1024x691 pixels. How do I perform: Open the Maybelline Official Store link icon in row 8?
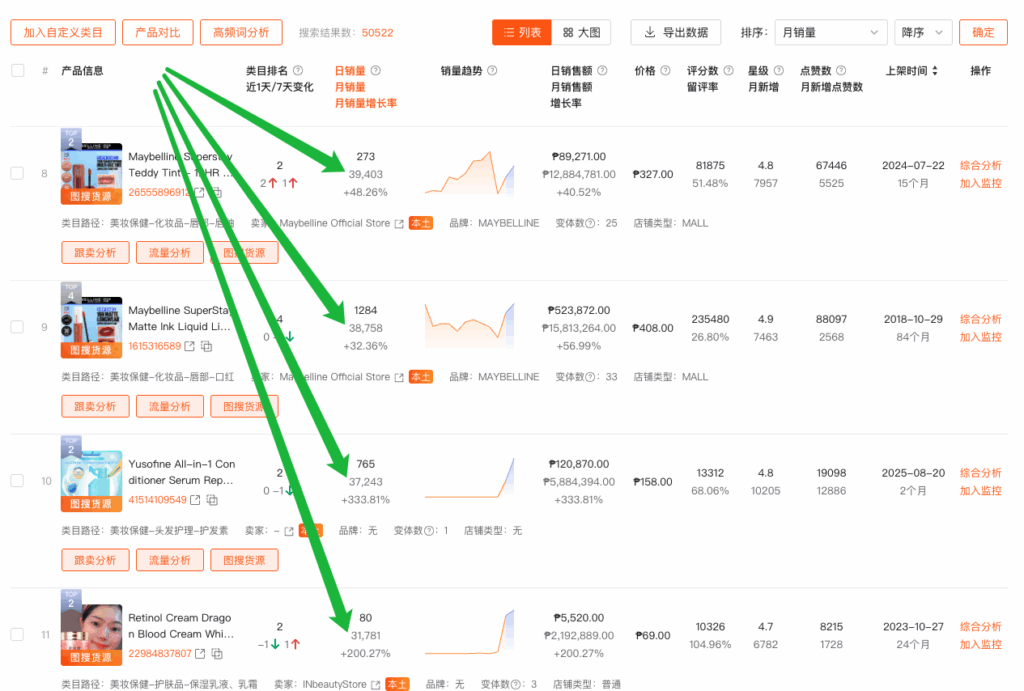[x=400, y=223]
